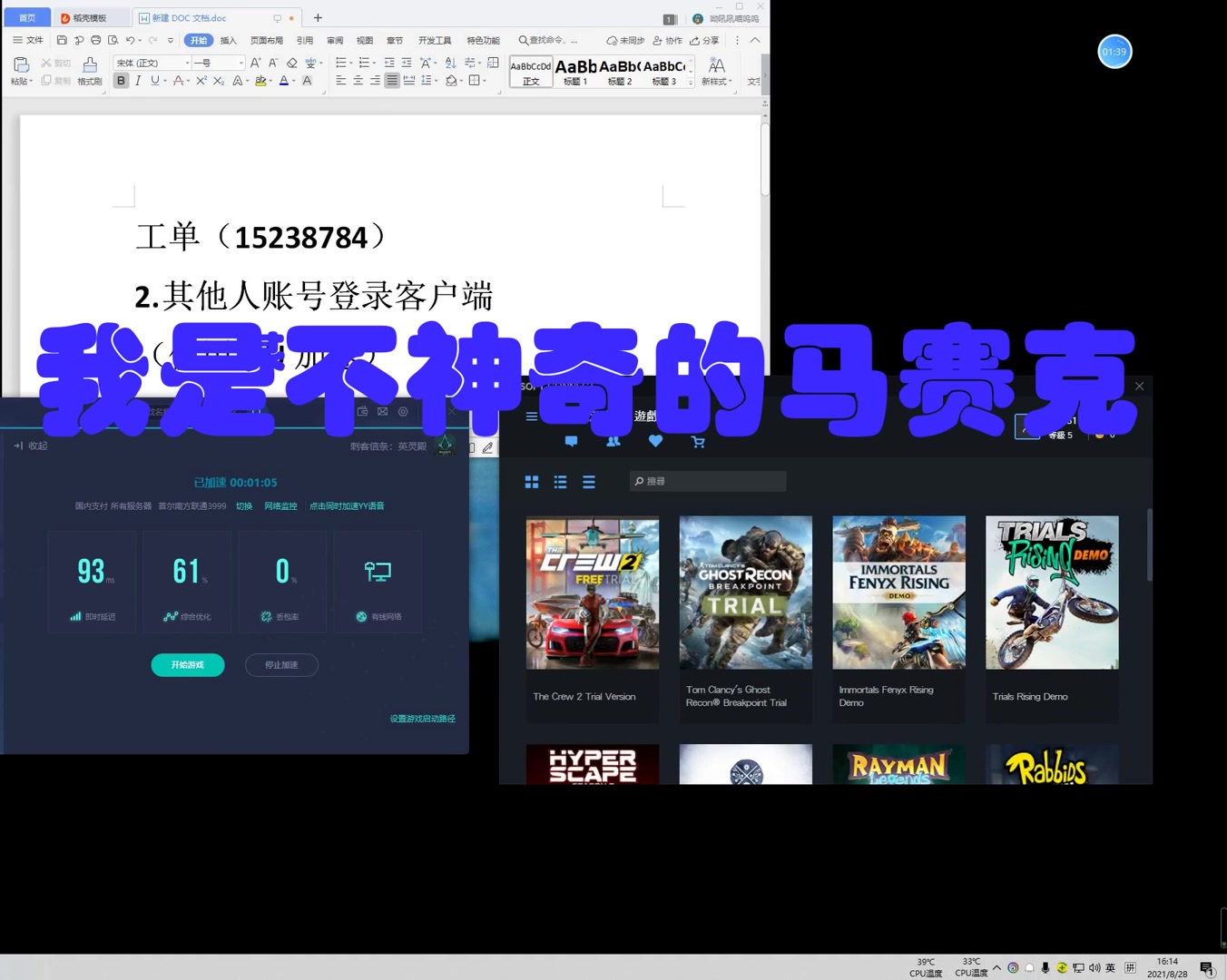
Task: Click the WPS save document icon
Action: (62, 40)
